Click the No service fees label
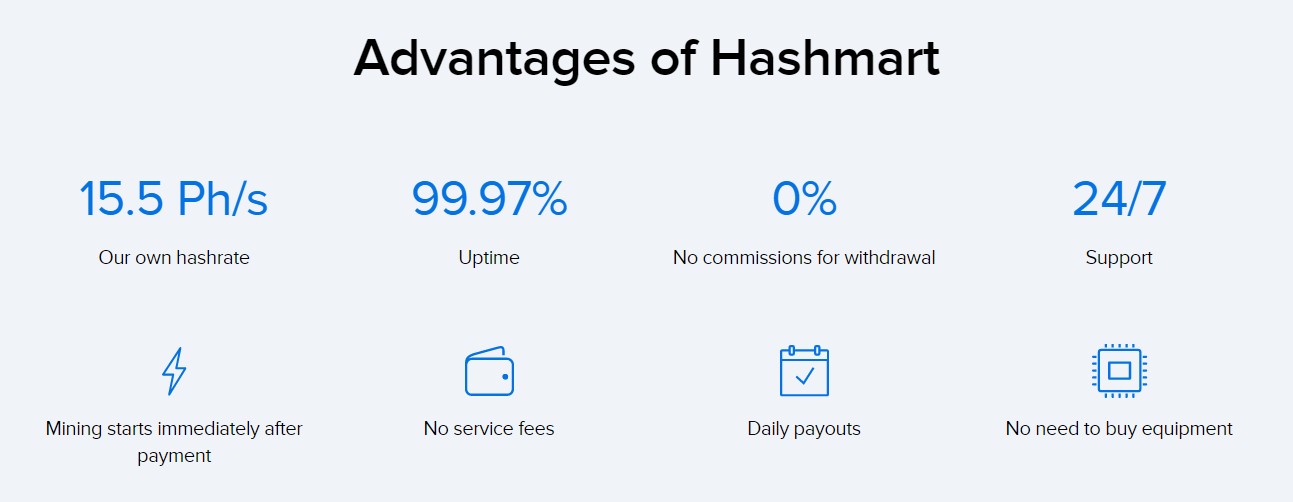 (489, 428)
